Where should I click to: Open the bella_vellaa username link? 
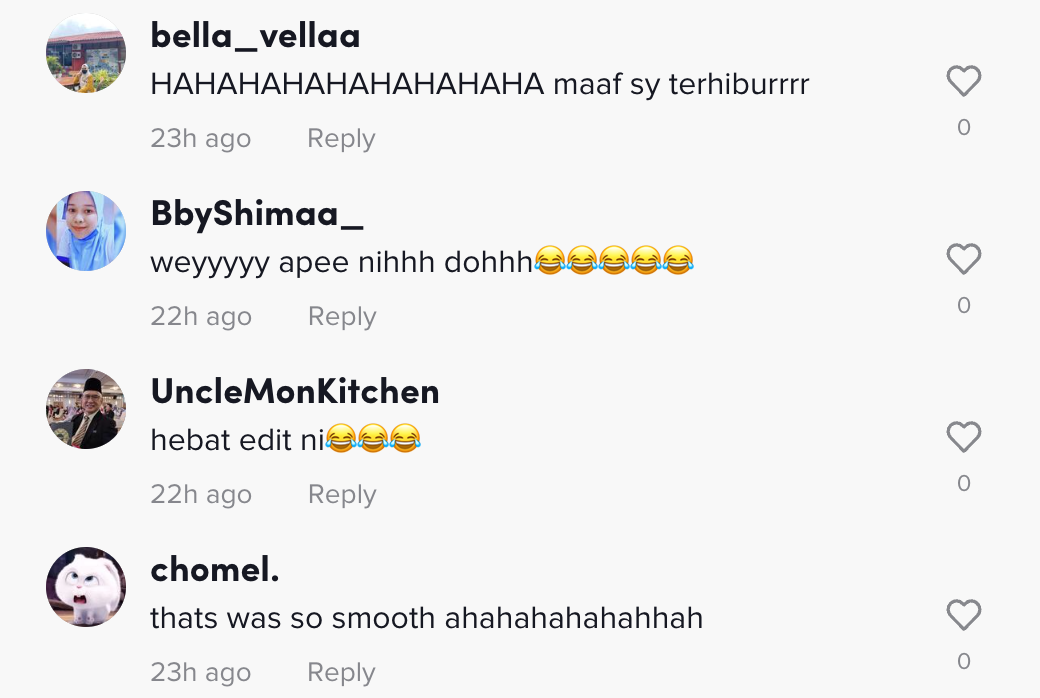pyautogui.click(x=255, y=36)
